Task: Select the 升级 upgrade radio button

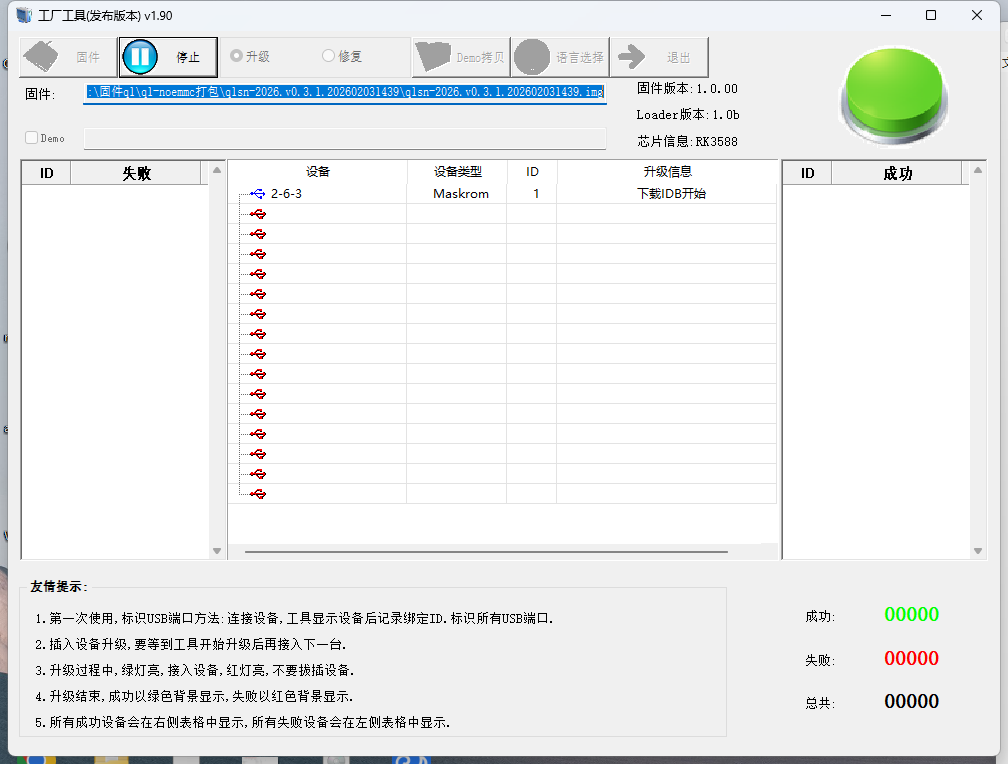Action: 237,56
